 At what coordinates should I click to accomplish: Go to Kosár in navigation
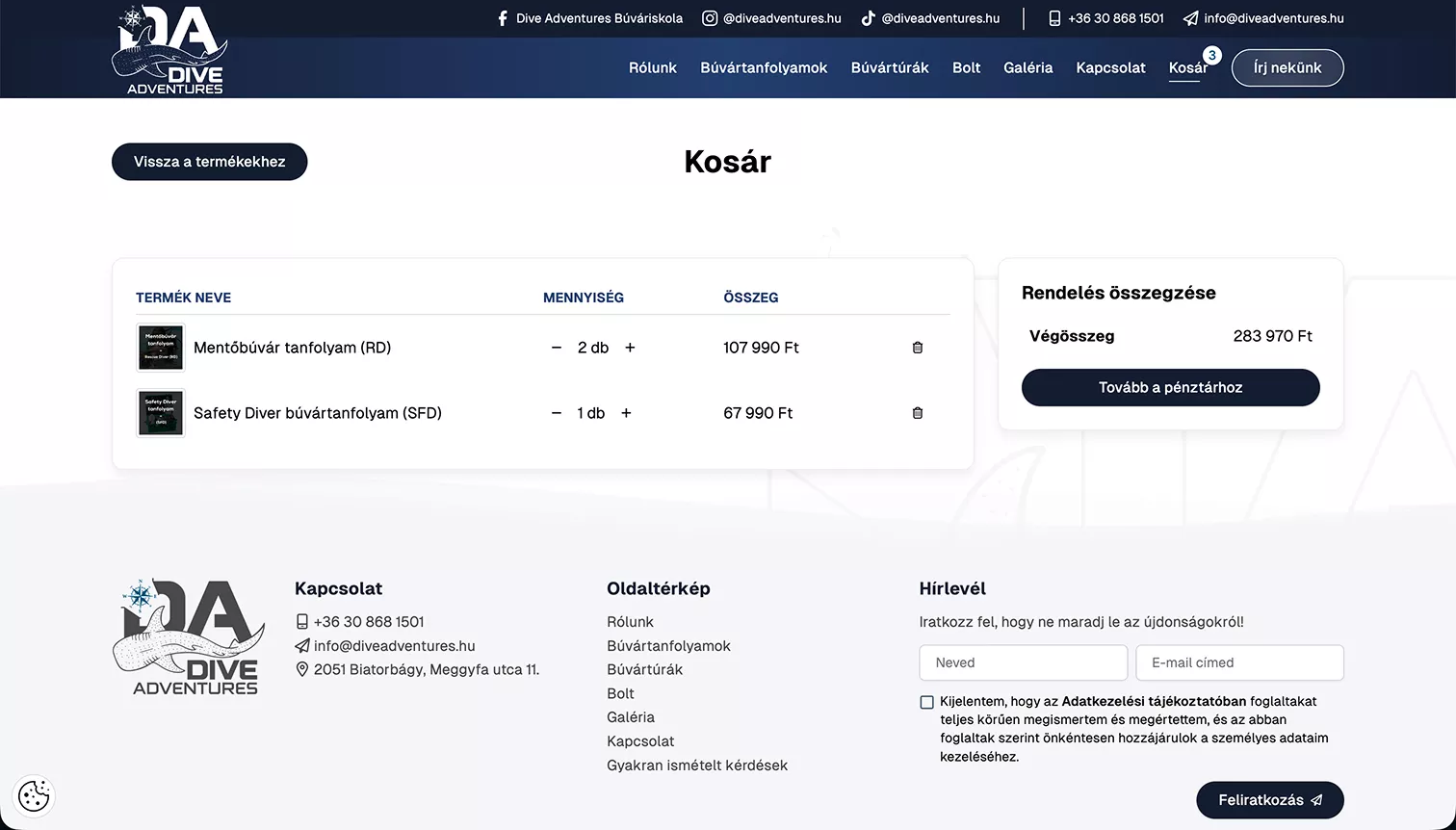[1187, 67]
